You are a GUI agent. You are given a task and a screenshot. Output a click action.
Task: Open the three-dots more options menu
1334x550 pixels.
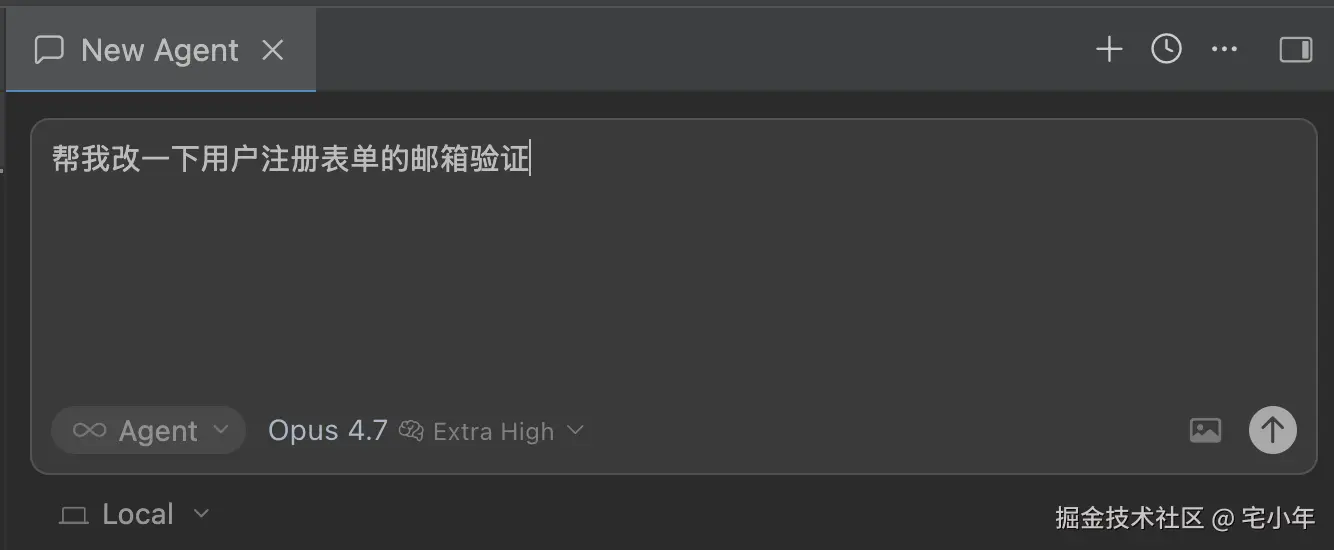pos(1224,49)
